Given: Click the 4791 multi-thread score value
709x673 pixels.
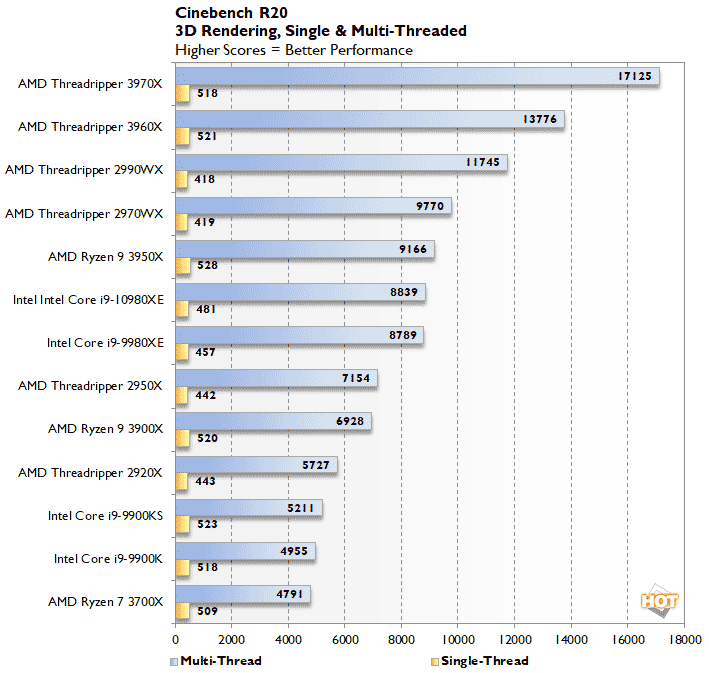Looking at the screenshot, I should [289, 594].
